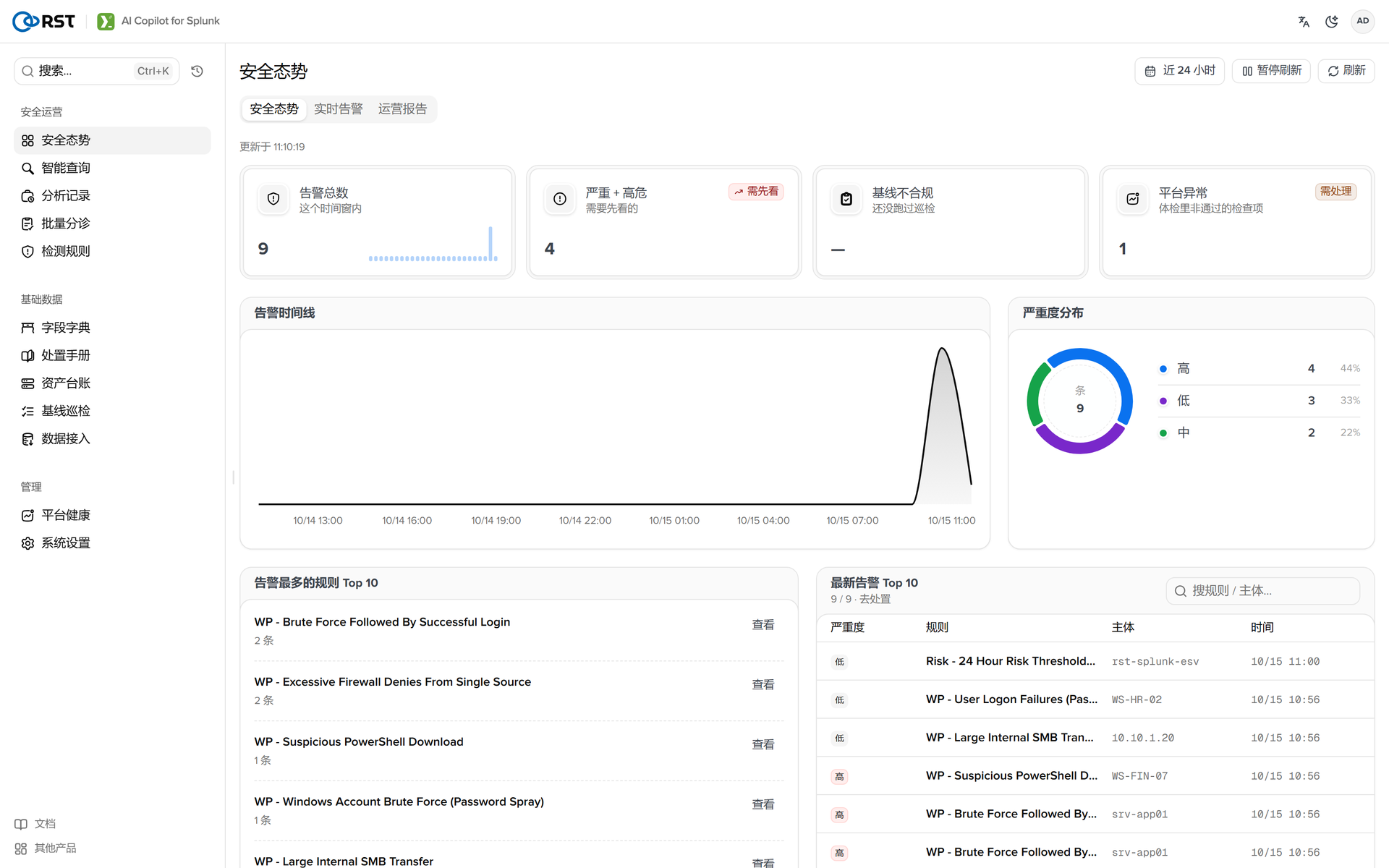Open 近 24 小时 time range picker

tap(1179, 71)
